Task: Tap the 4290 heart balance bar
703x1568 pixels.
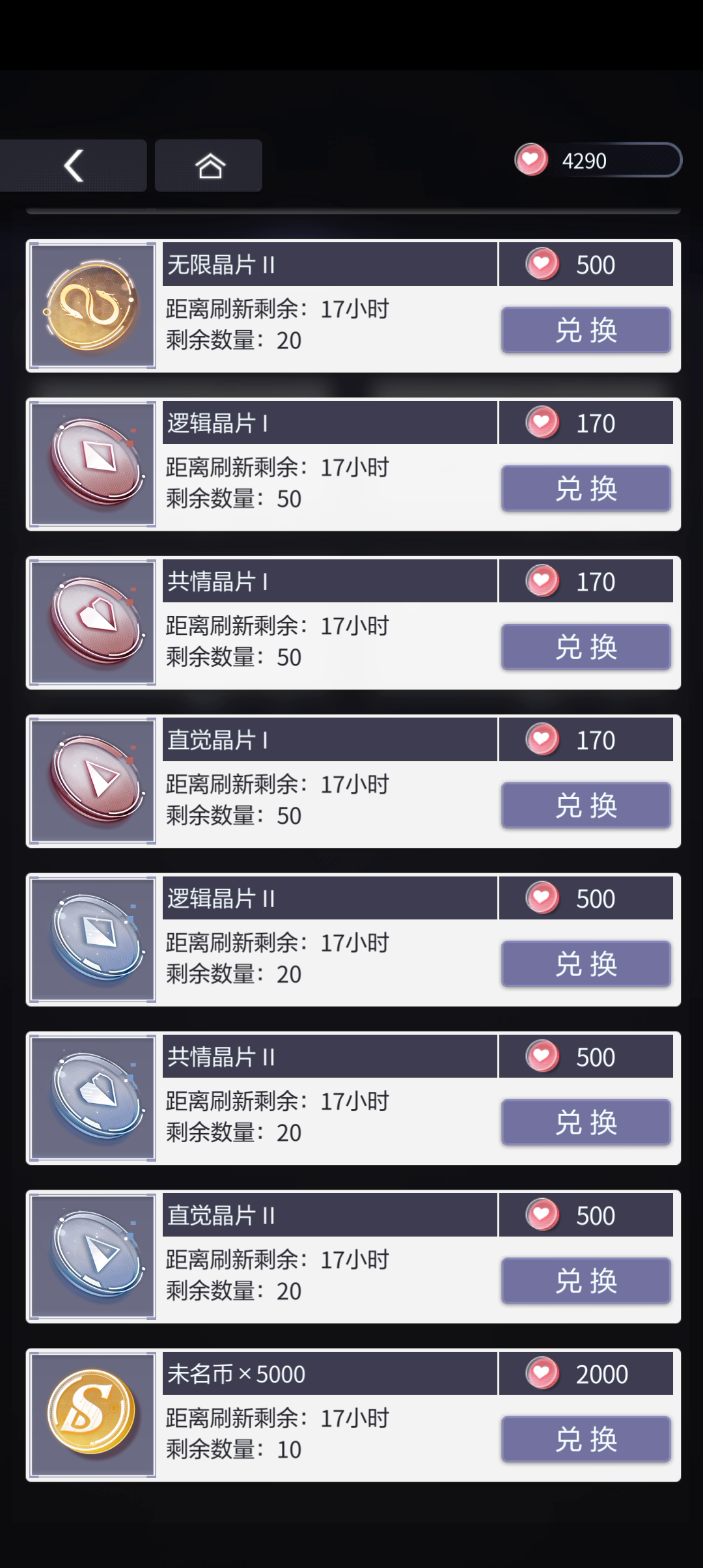Action: (599, 160)
